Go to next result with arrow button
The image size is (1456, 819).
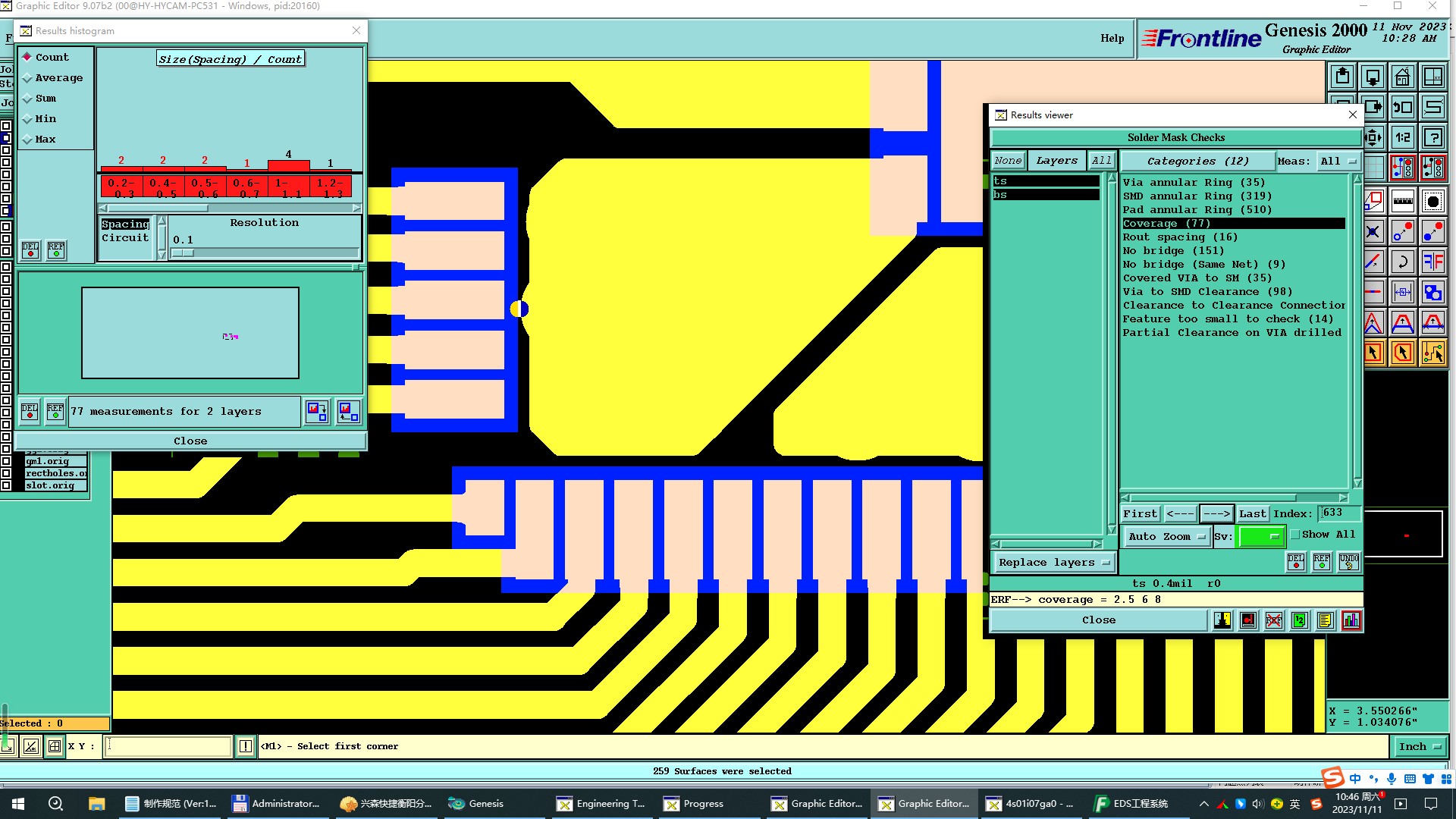[1216, 514]
